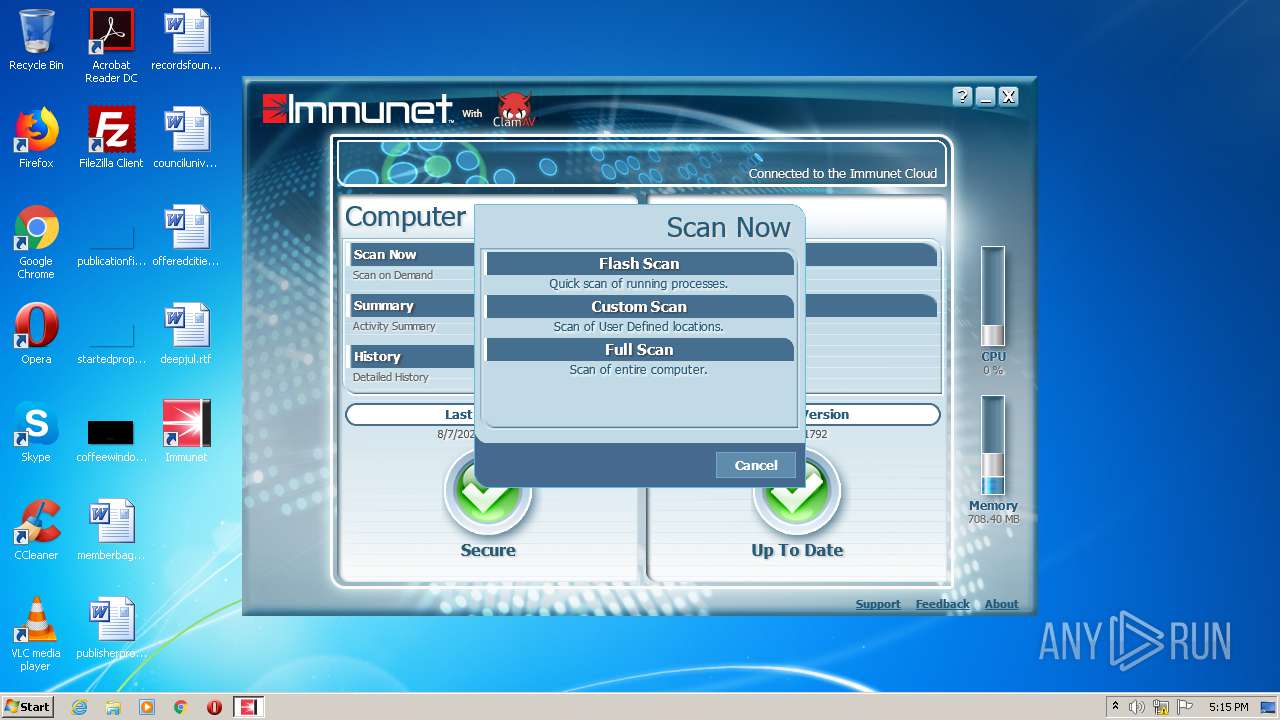This screenshot has width=1280, height=720.
Task: Select the Firefox desktop shortcut
Action: [36, 137]
